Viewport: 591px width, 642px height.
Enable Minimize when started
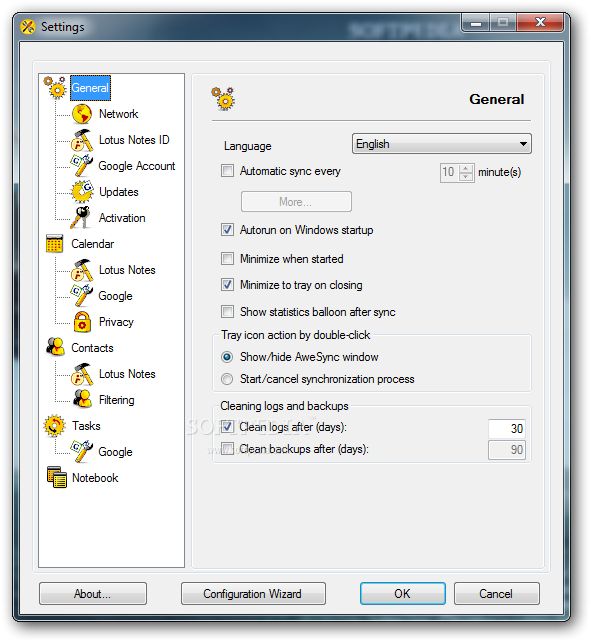point(227,259)
